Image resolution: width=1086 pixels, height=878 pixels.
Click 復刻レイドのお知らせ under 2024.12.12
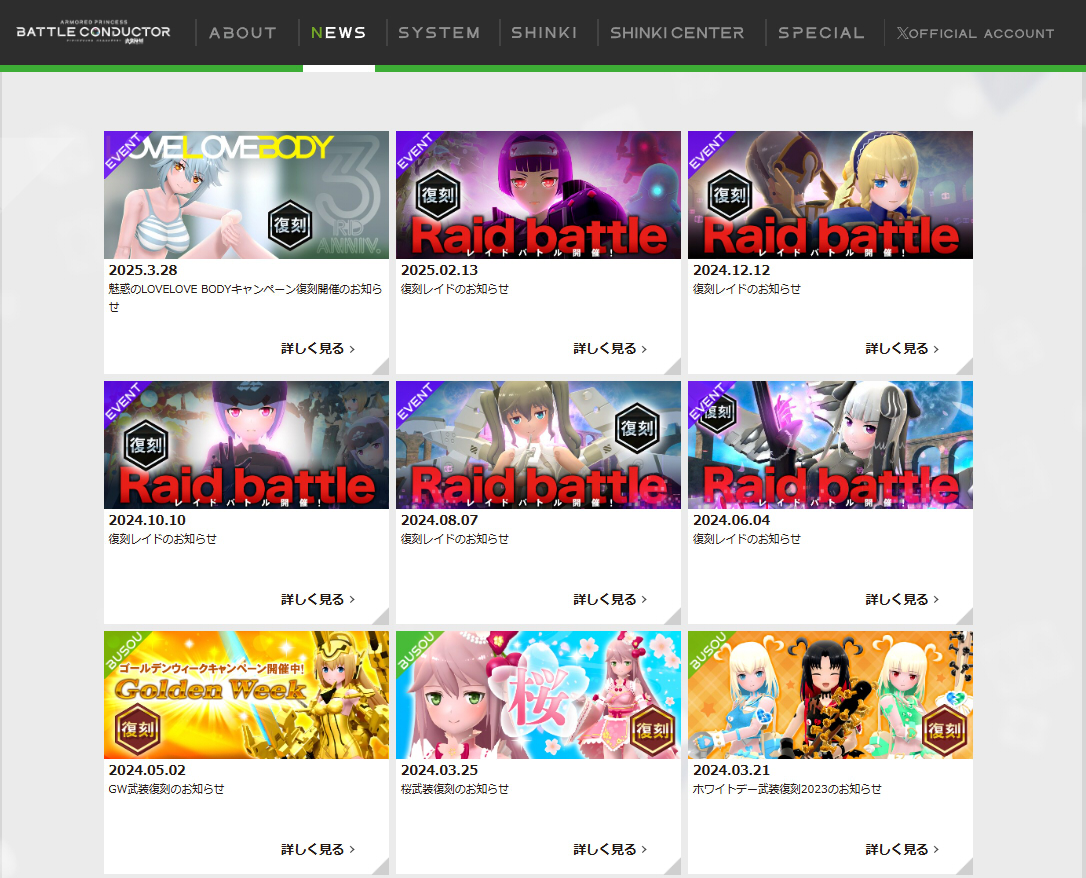pyautogui.click(x=747, y=289)
